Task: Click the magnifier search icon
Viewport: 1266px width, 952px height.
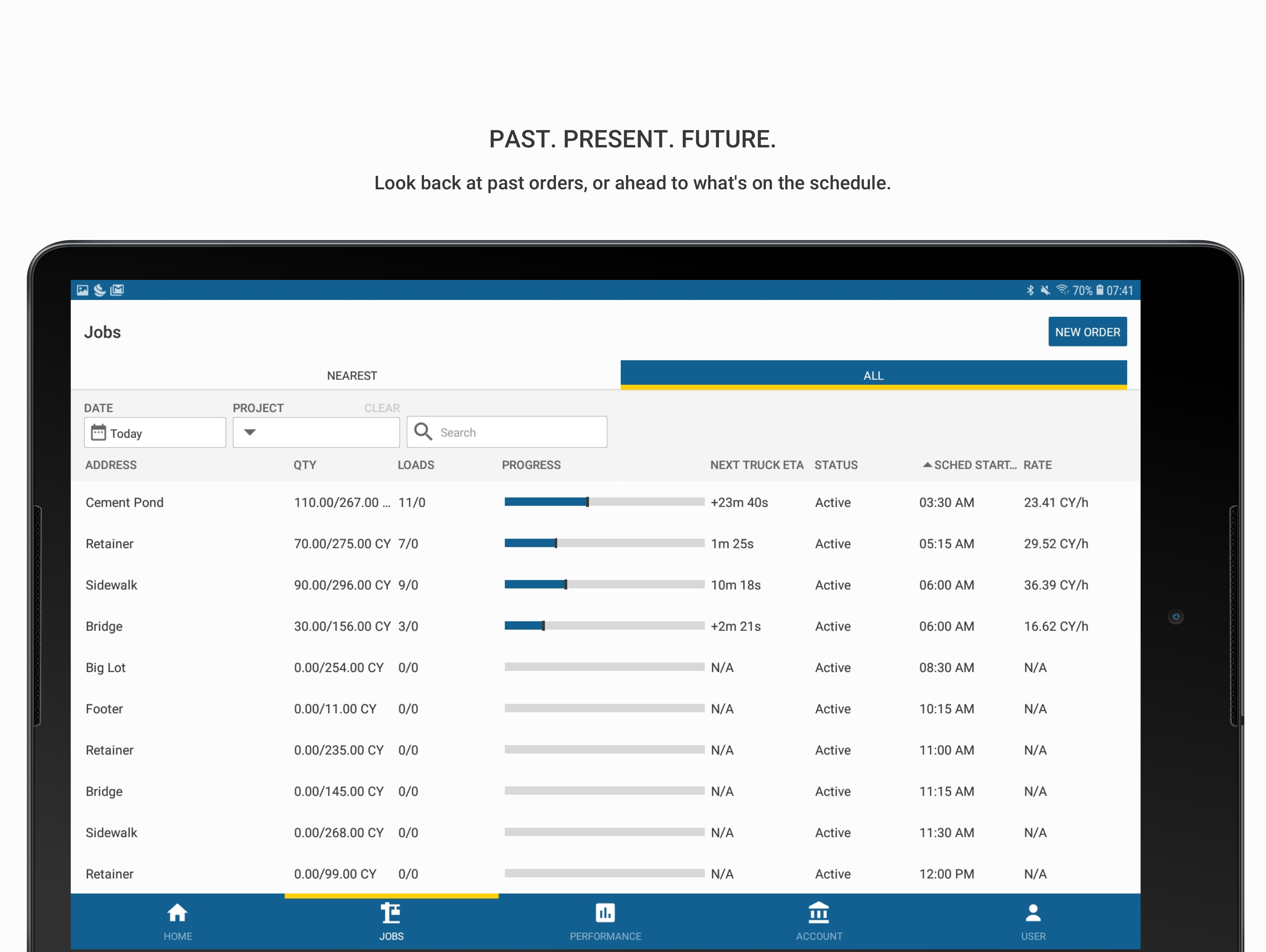Action: [x=423, y=432]
